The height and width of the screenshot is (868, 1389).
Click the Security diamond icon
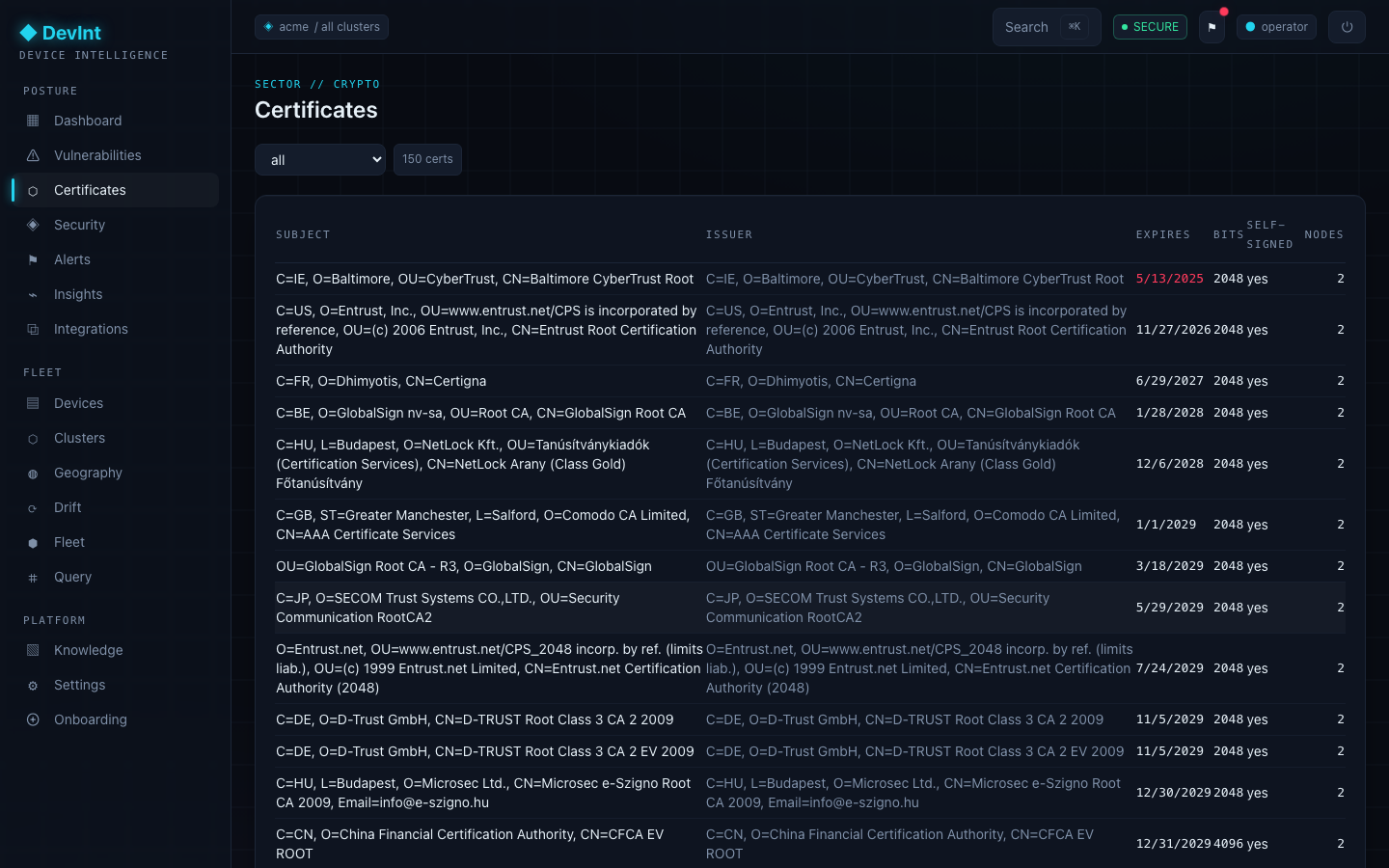click(33, 225)
